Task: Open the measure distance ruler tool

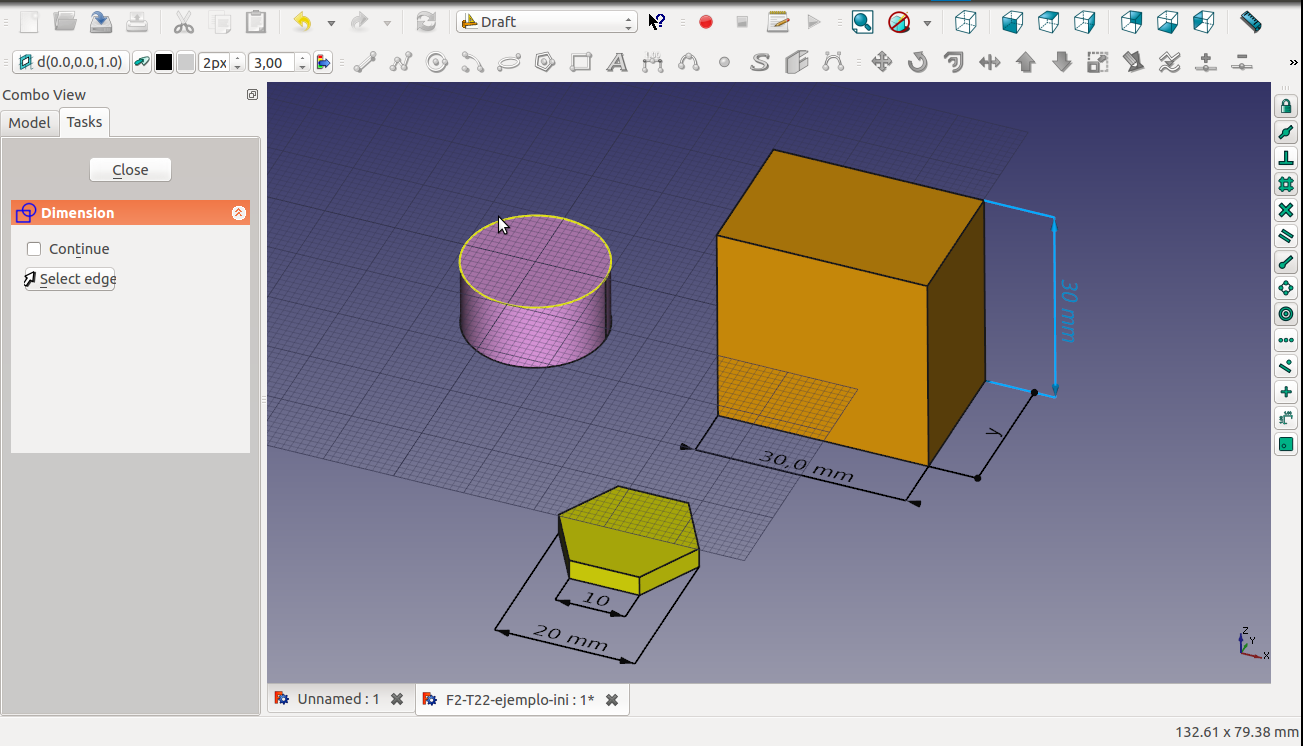Action: tap(1250, 22)
